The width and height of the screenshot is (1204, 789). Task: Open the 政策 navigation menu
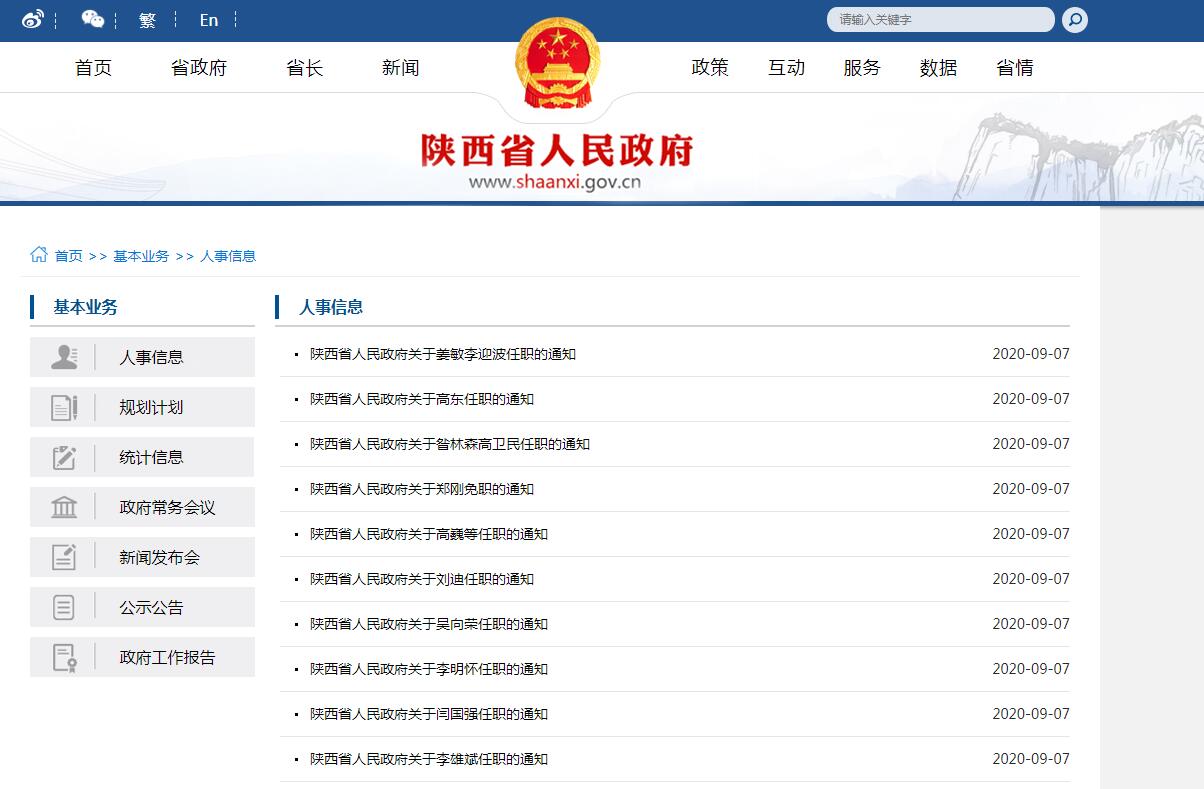pos(710,68)
